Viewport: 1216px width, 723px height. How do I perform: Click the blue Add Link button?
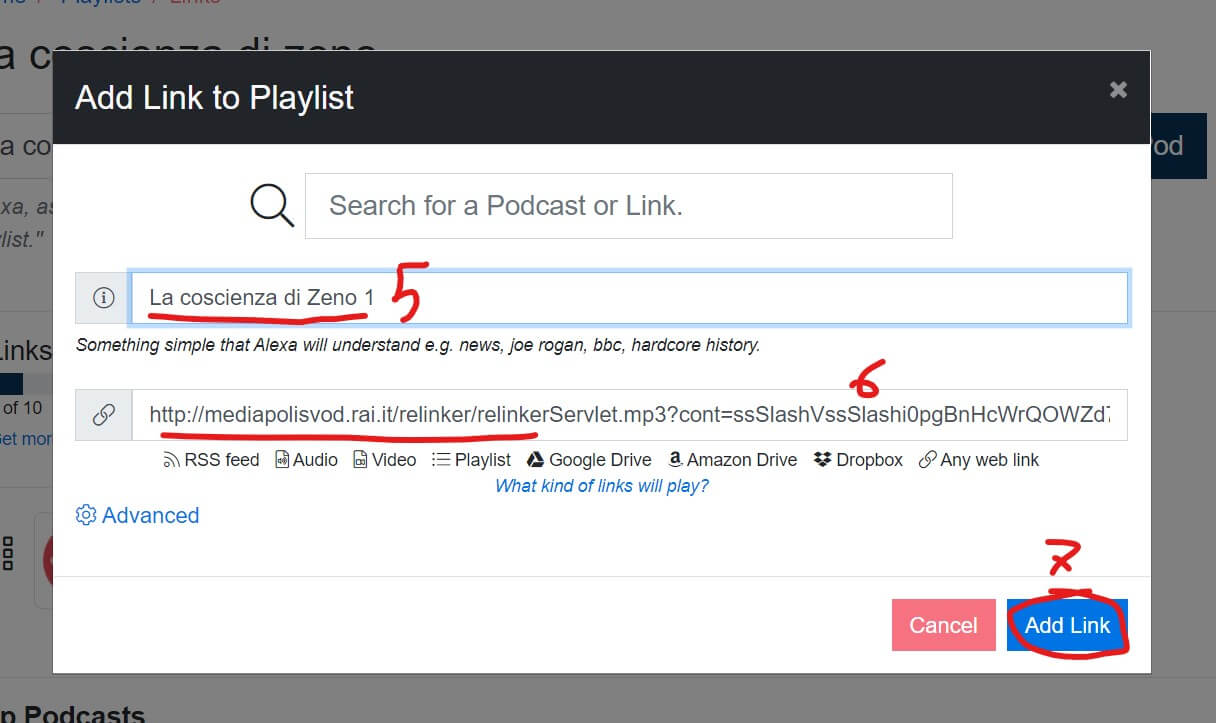[x=1067, y=625]
